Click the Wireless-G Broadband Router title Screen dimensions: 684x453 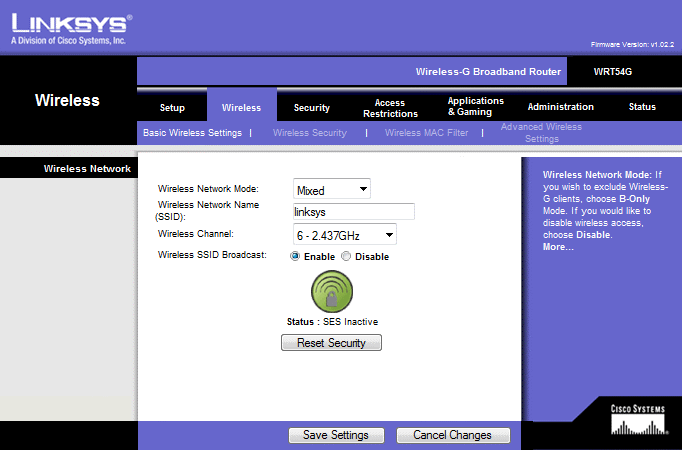pyautogui.click(x=488, y=72)
